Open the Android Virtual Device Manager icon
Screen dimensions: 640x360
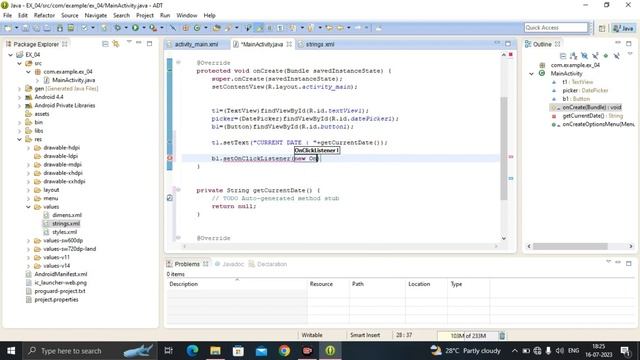point(71,28)
